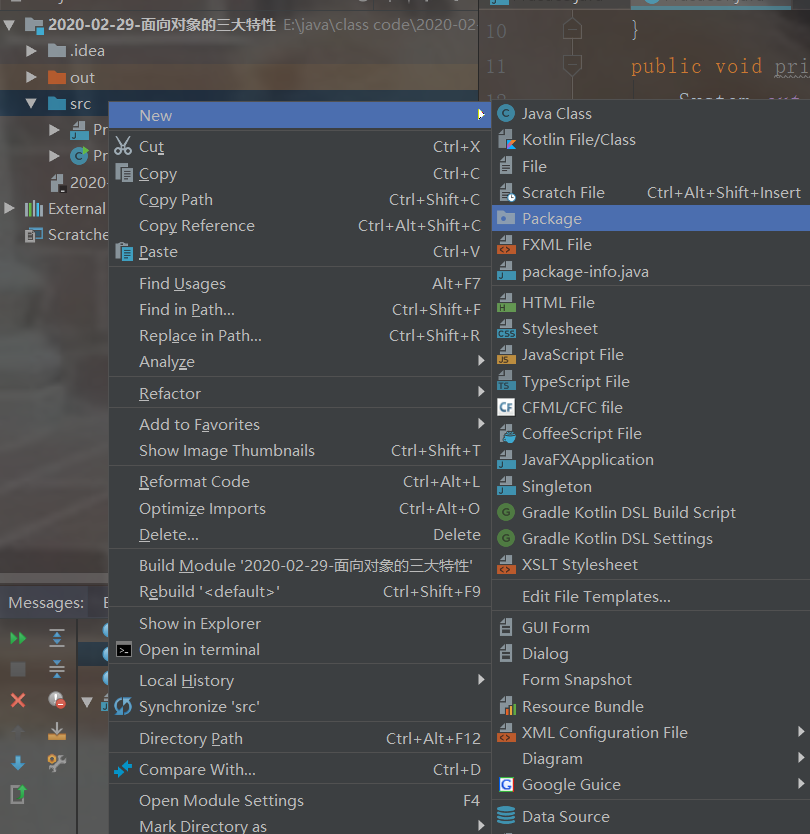Choose Show in Explorer
Screen dimensions: 810x834
coord(299,623)
